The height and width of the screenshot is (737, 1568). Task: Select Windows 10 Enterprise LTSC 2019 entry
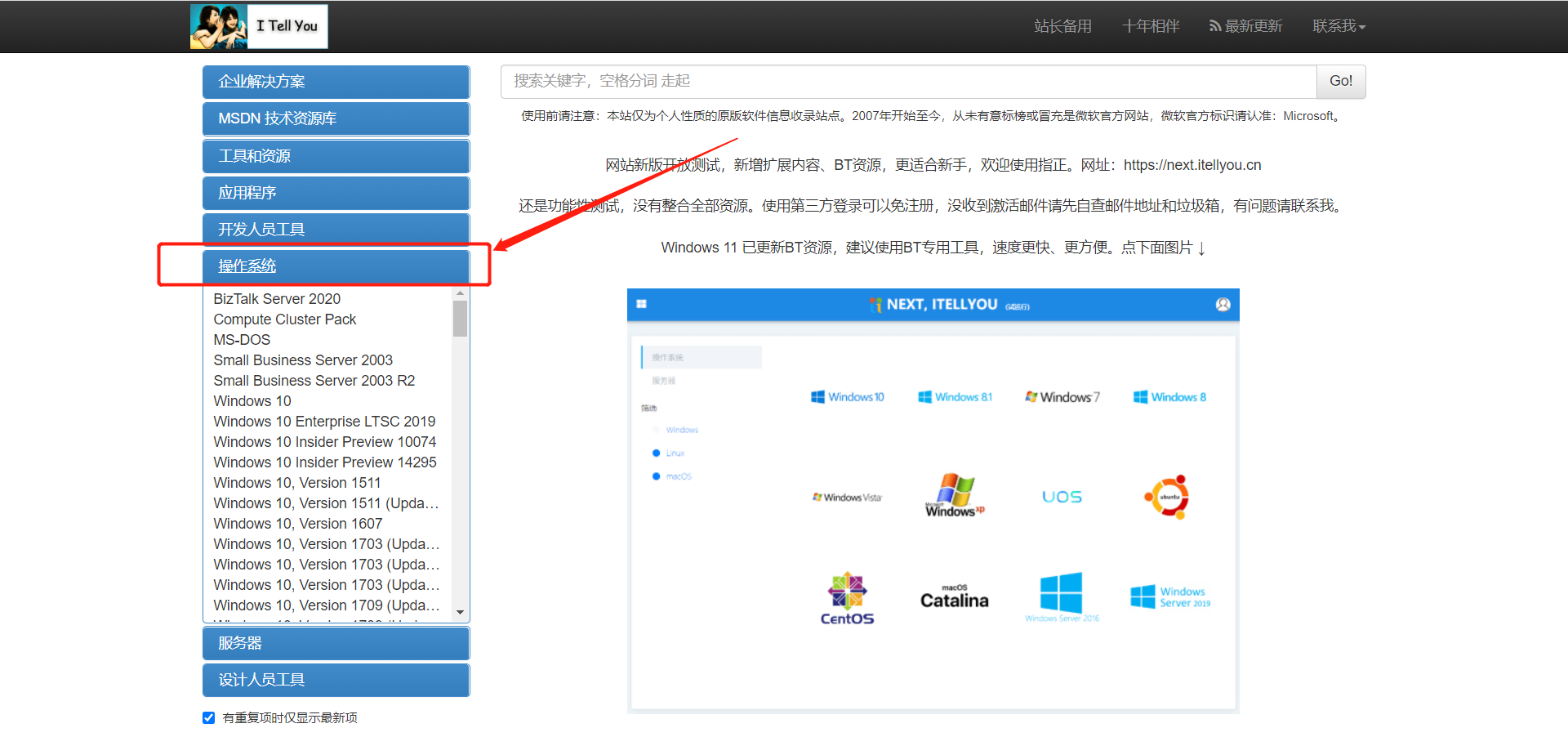pyautogui.click(x=324, y=421)
